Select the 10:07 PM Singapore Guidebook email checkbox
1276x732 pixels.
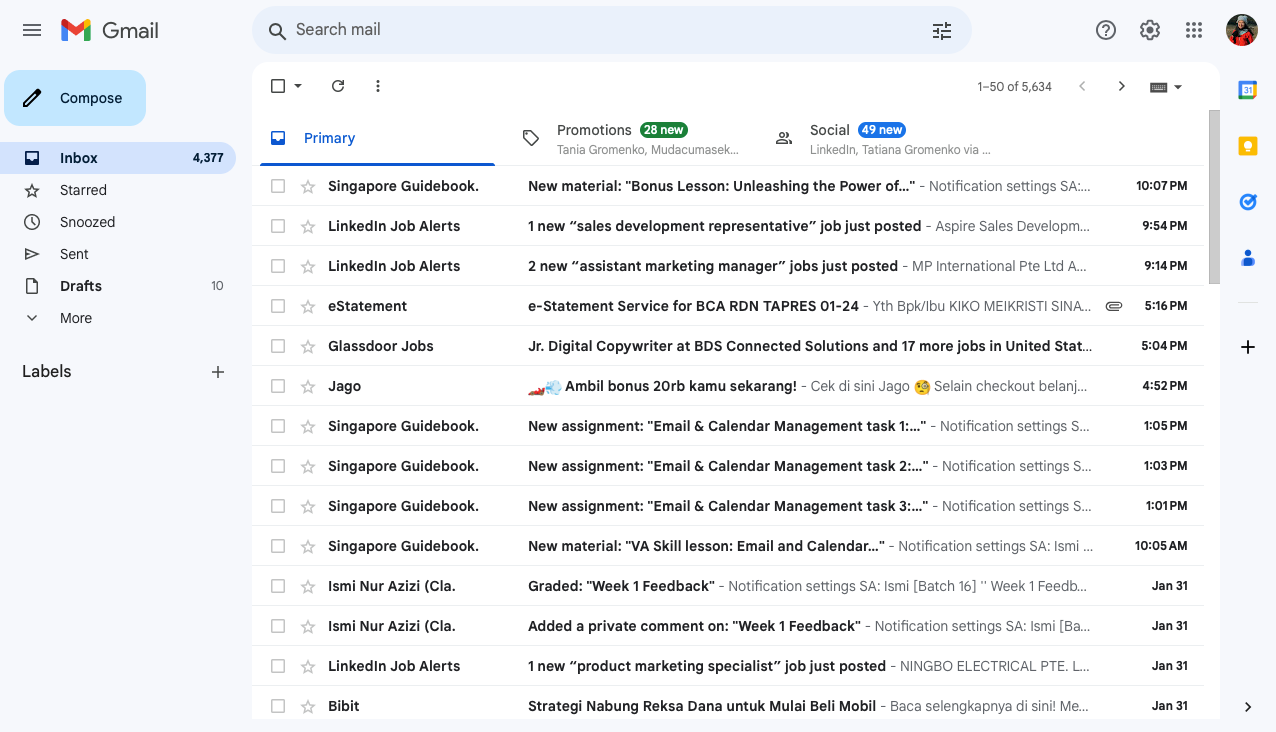pos(278,186)
